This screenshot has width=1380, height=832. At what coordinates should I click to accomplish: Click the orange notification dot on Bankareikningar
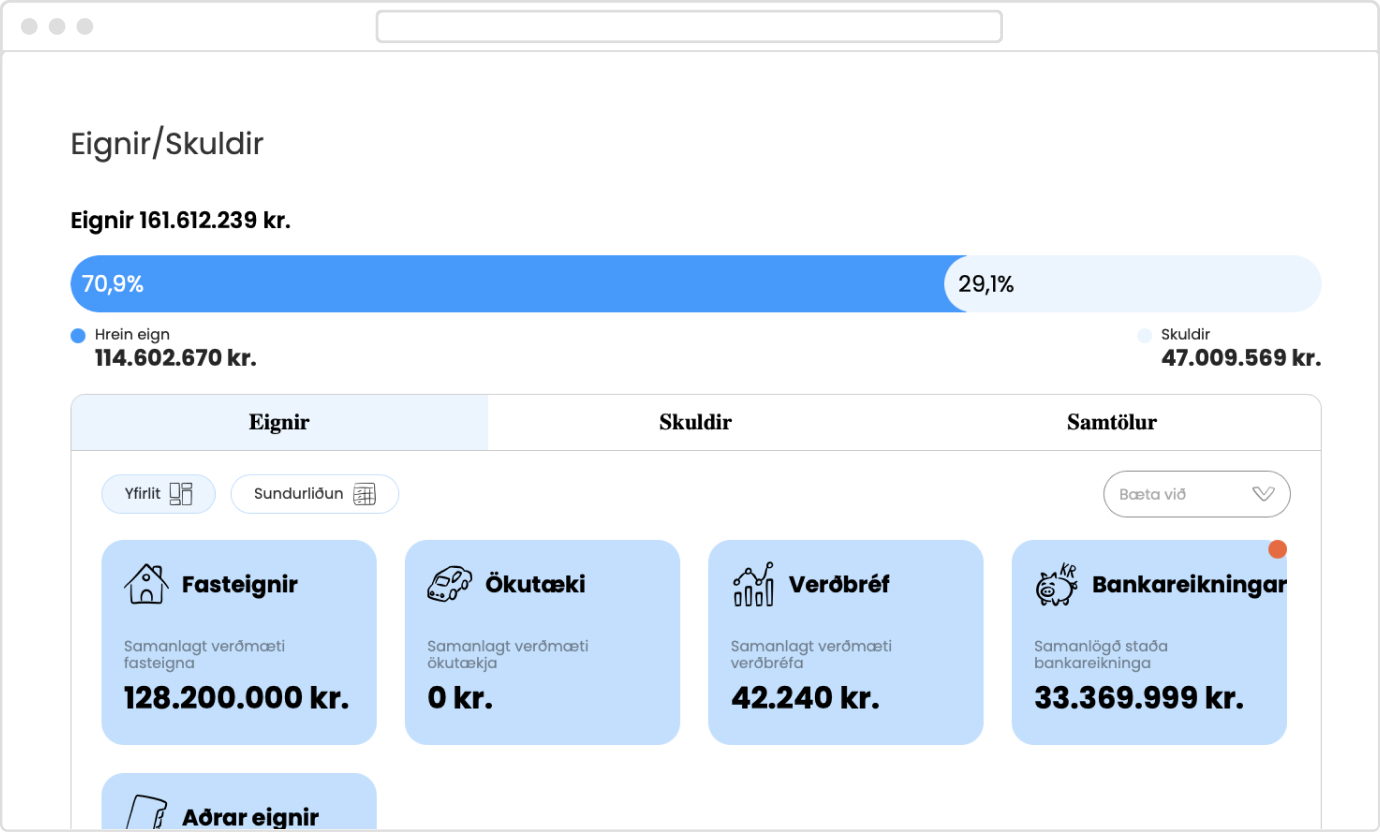1277,549
